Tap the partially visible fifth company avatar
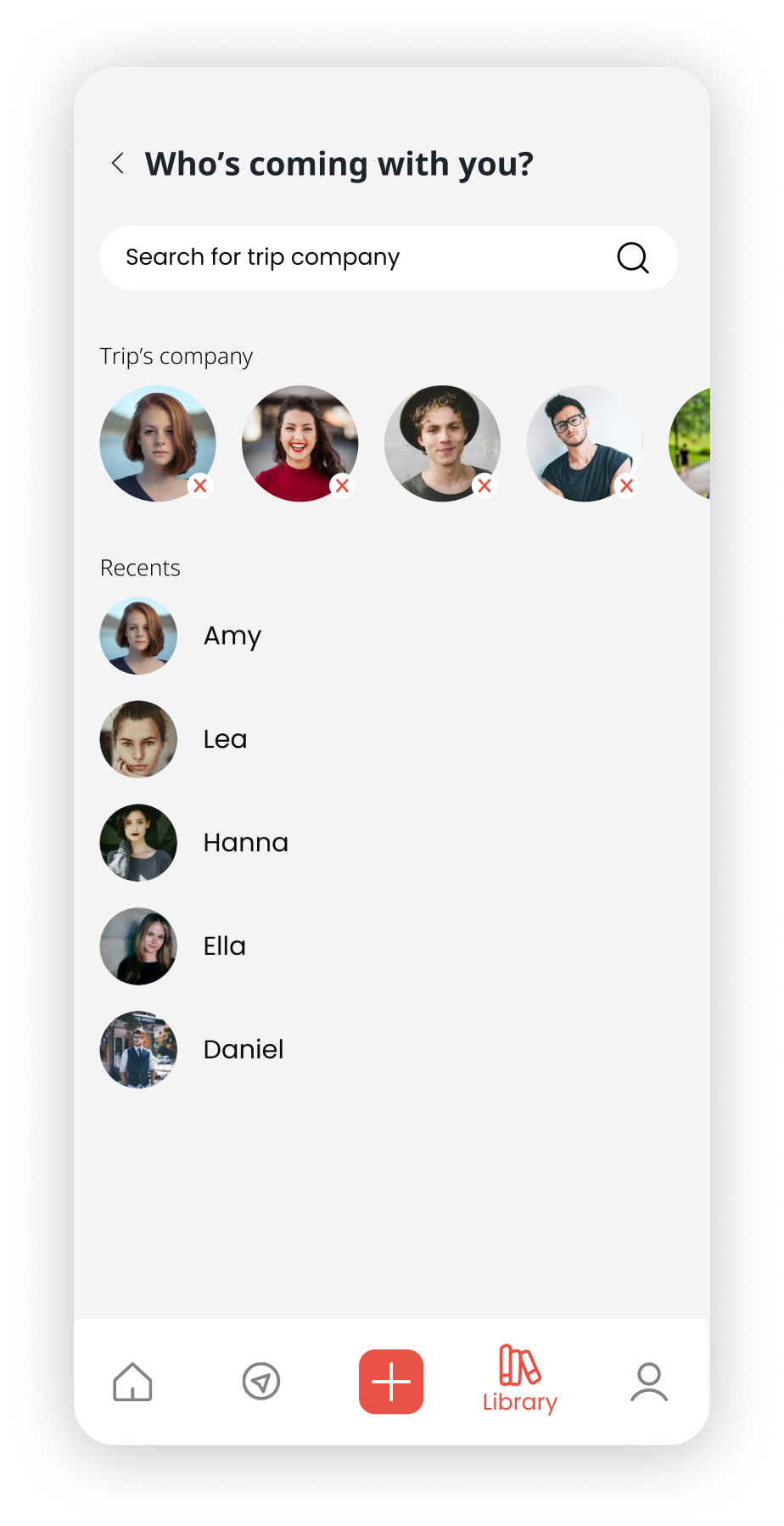The height and width of the screenshot is (1526, 784). click(690, 443)
